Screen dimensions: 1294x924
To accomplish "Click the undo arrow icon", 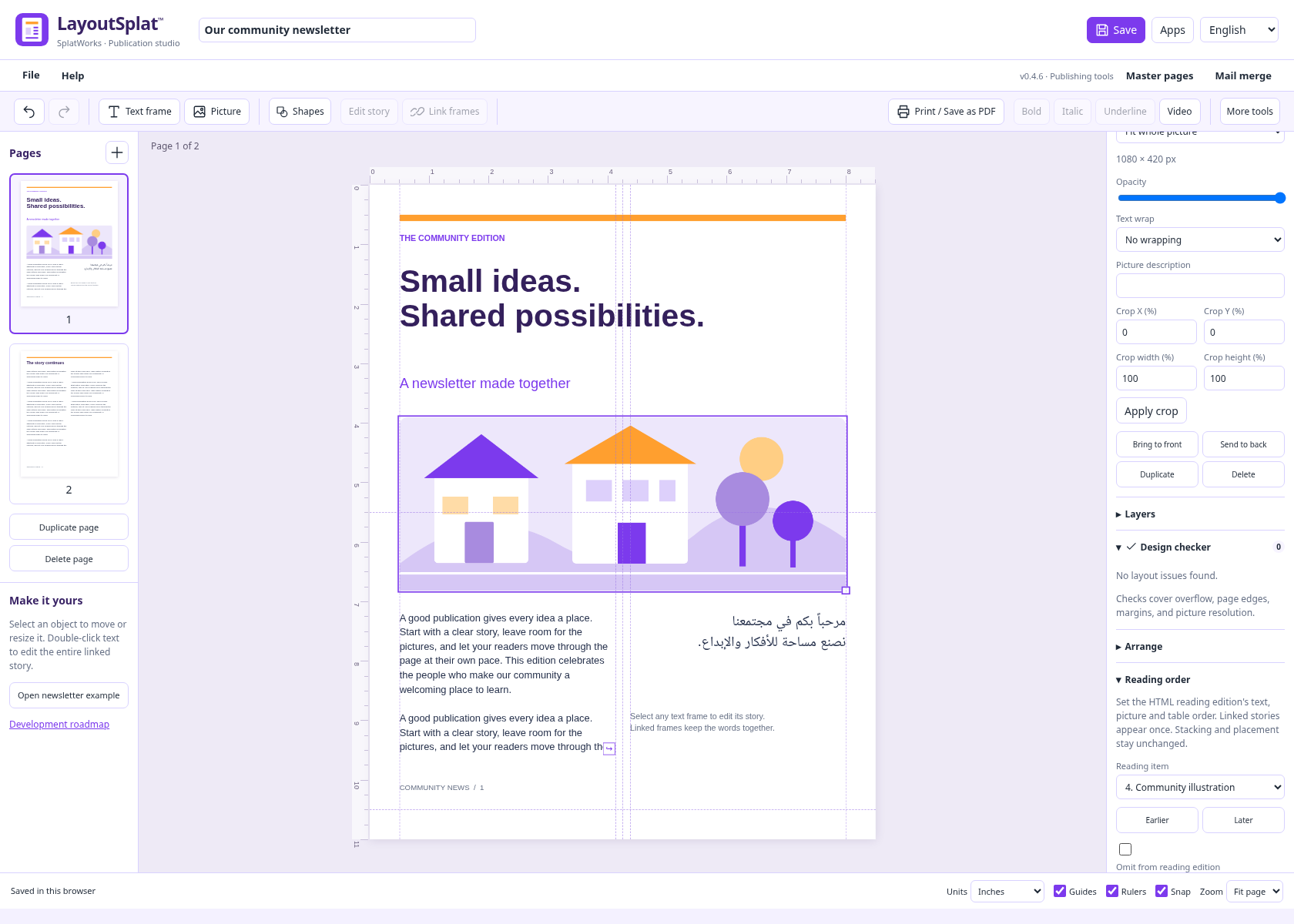I will [29, 112].
